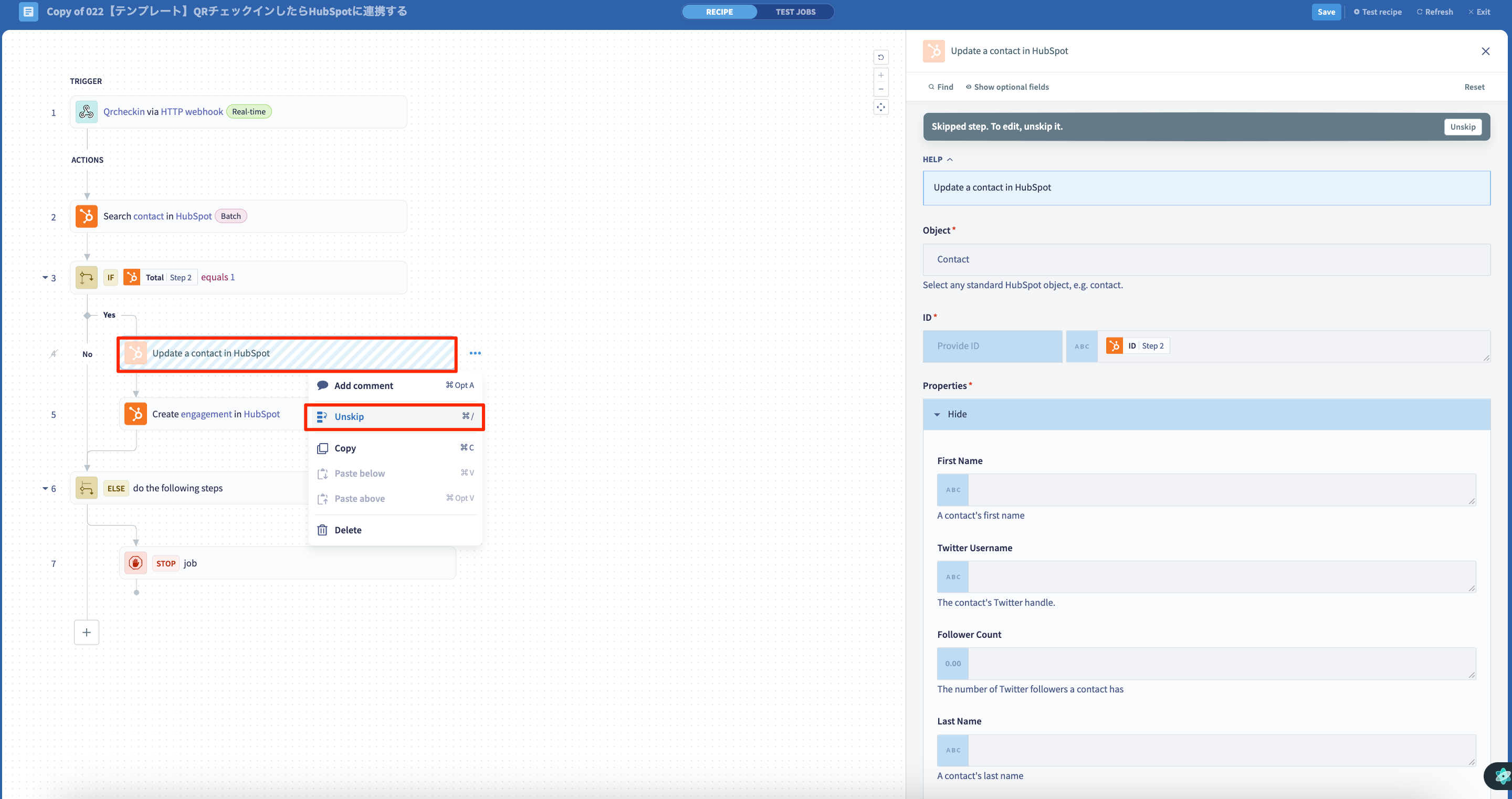Choose Paste below in the context menu
This screenshot has width=1512, height=799.
click(x=395, y=473)
